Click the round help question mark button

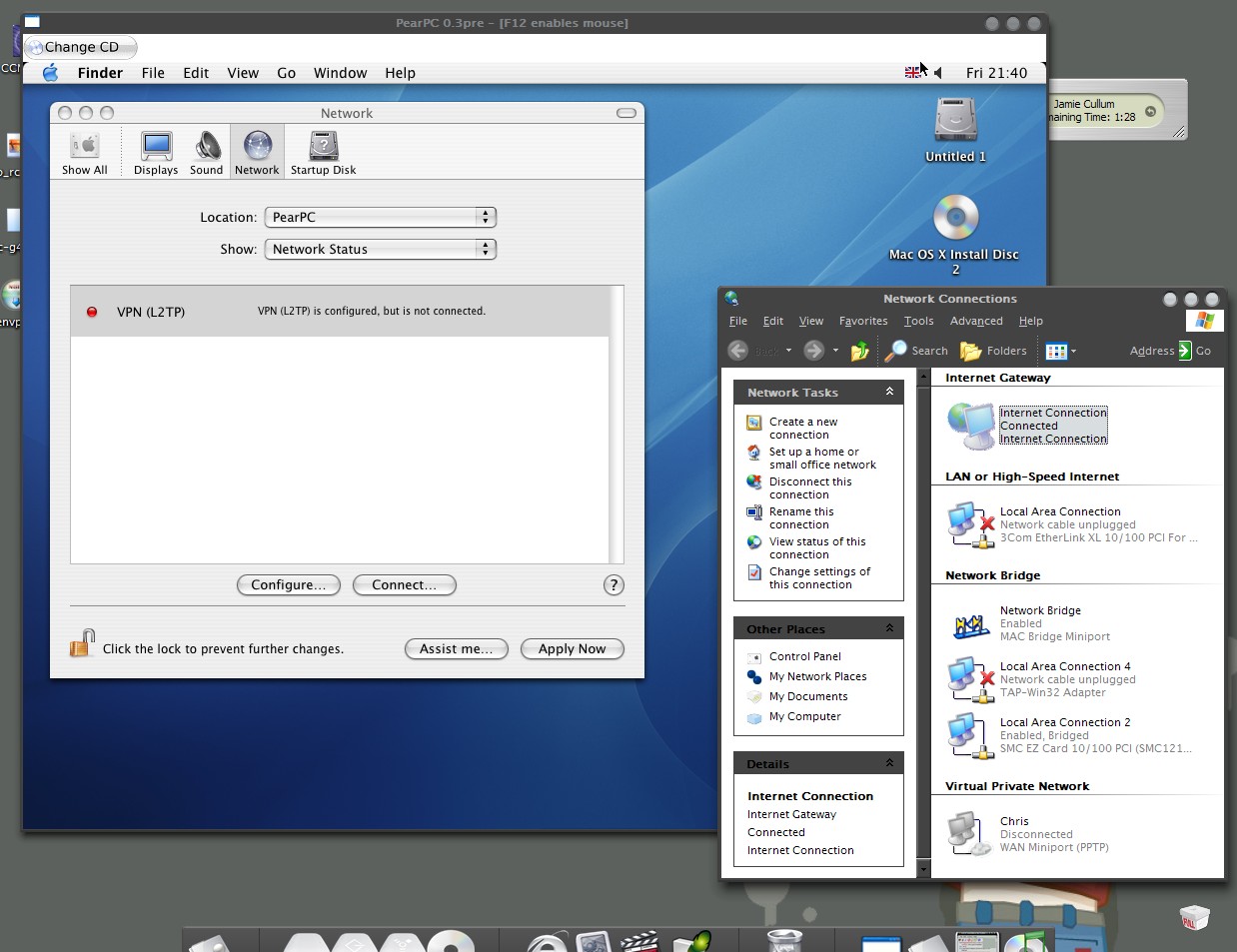(x=614, y=585)
